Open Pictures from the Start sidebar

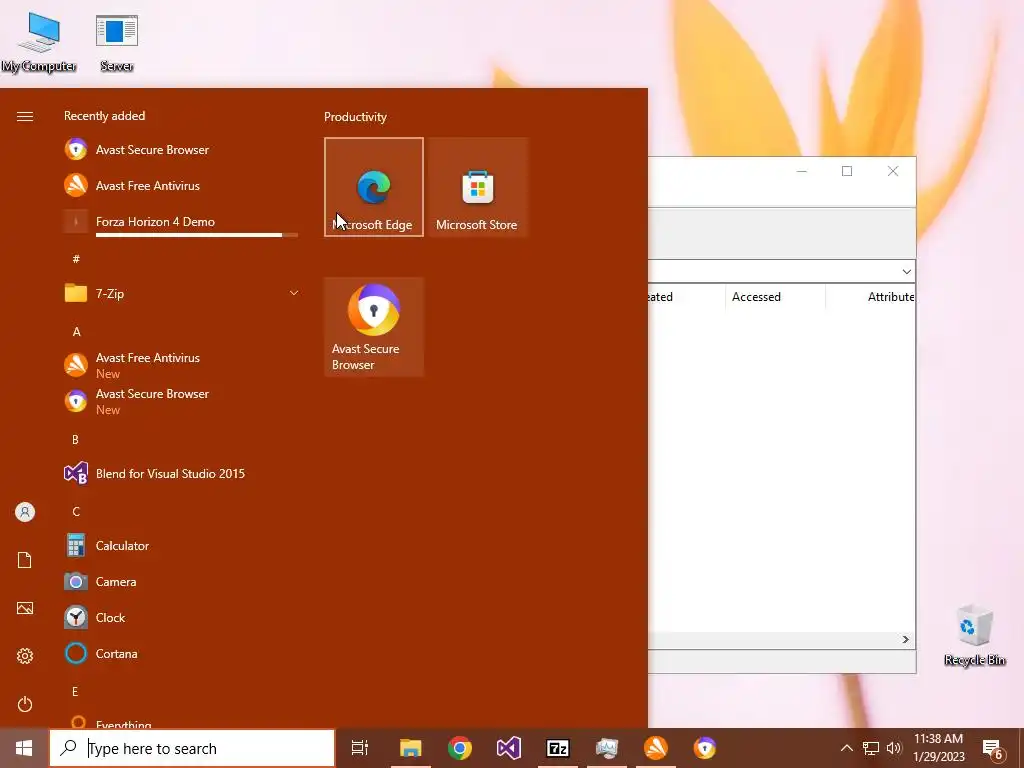(25, 608)
